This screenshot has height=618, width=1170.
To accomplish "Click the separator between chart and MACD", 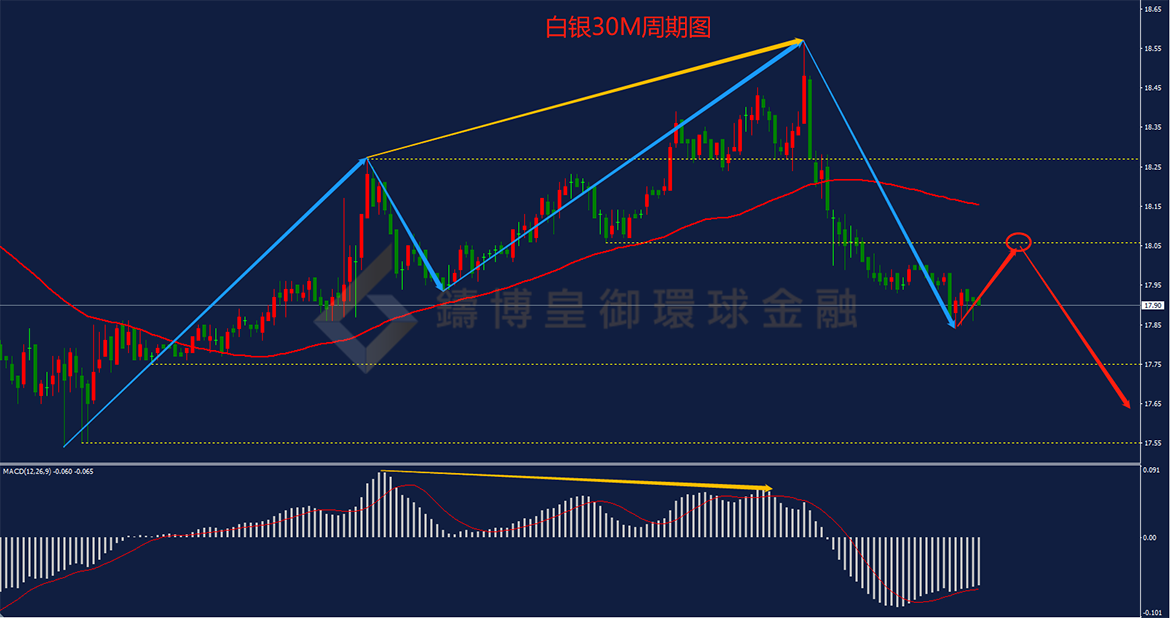I will [571, 464].
